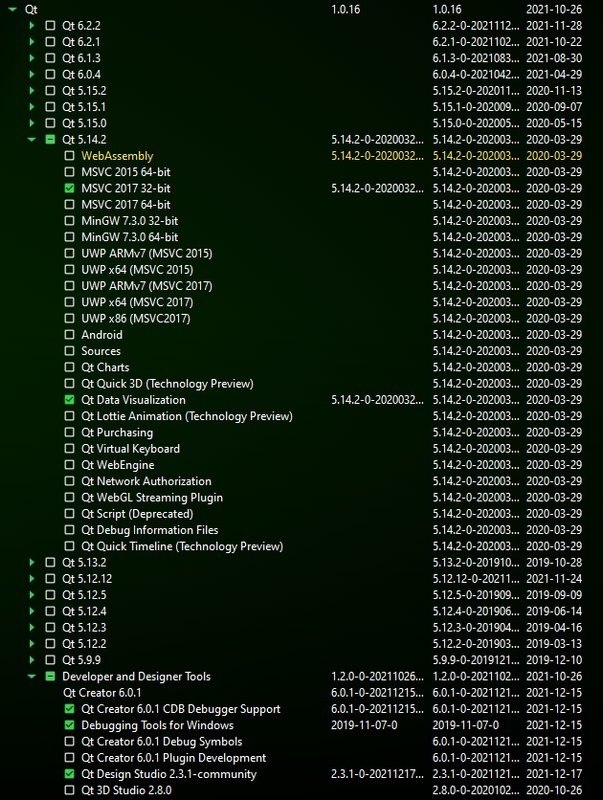
Task: Check Qt WebGL Streaming Plugin checkbox
Action: [x=69, y=497]
